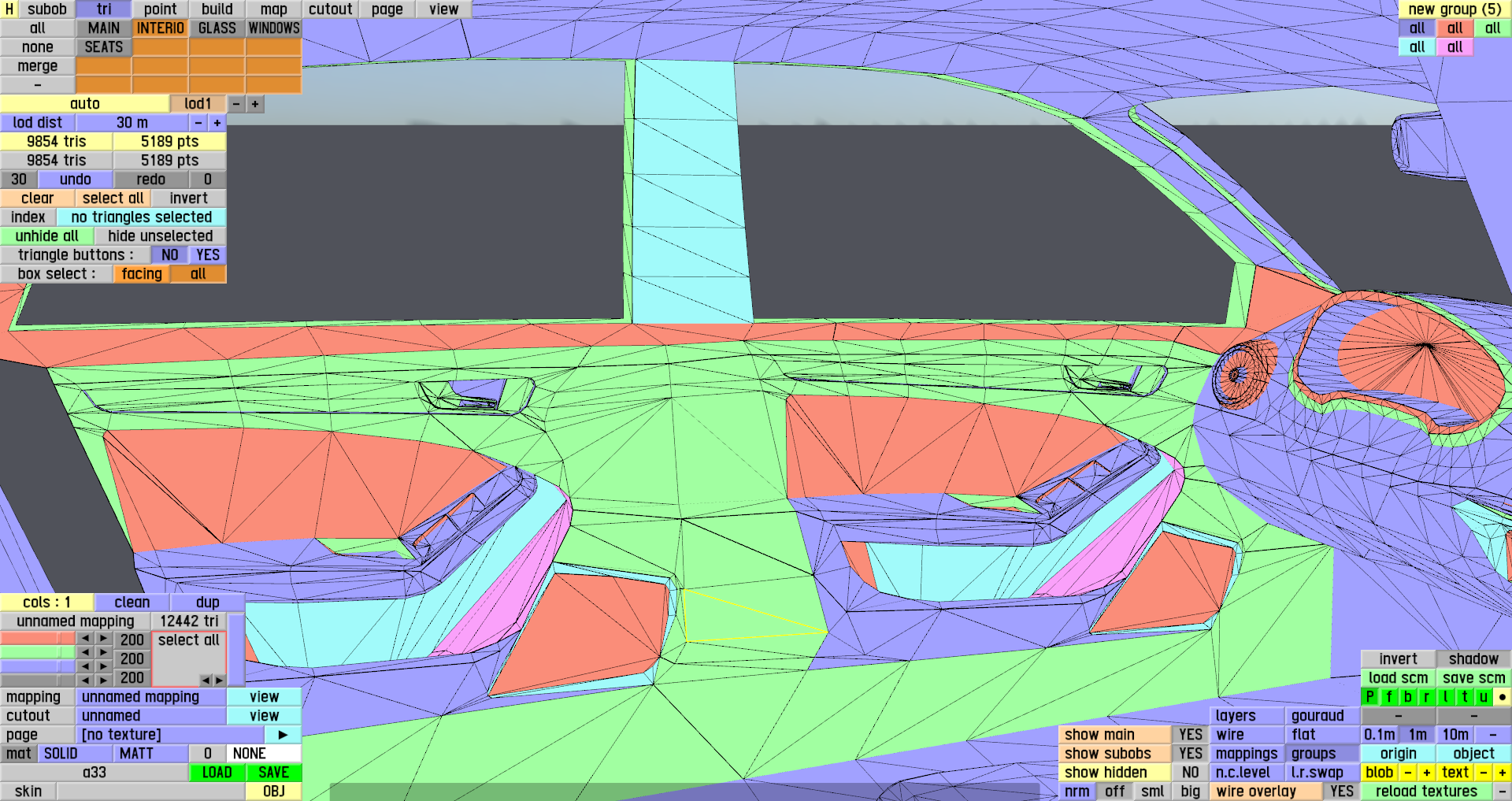Select the WINDOWS layer

274,28
